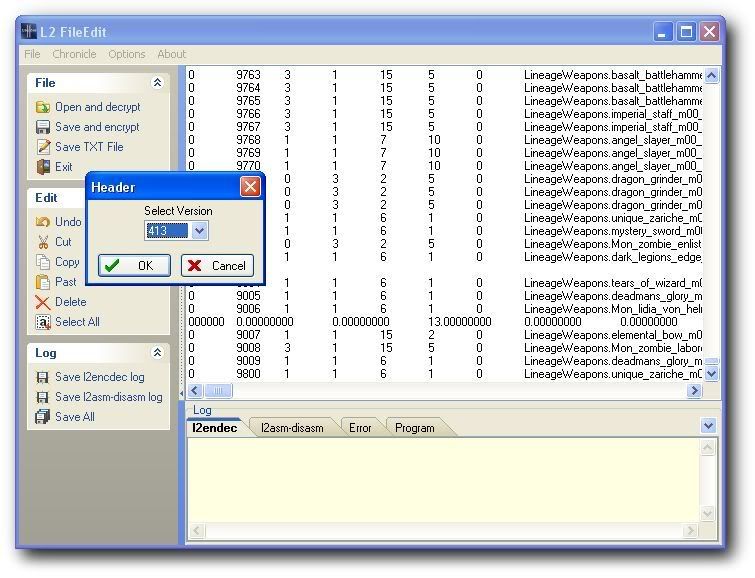Viewport: 755px width, 578px height.
Task: Click Save TXT File label
Action: tap(89, 147)
